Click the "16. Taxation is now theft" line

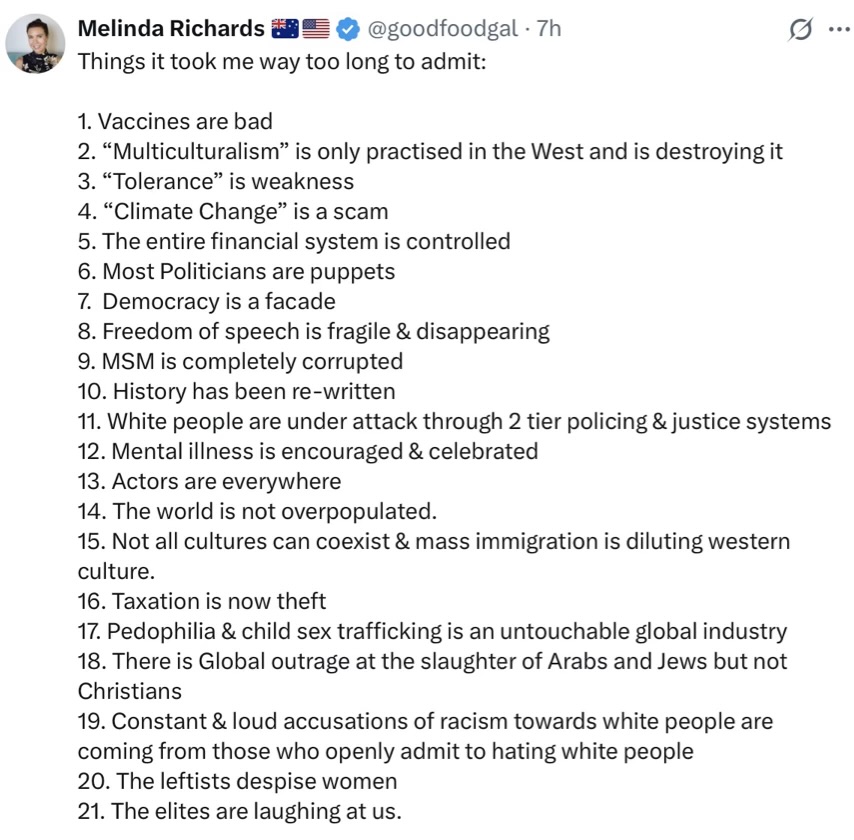(x=202, y=601)
